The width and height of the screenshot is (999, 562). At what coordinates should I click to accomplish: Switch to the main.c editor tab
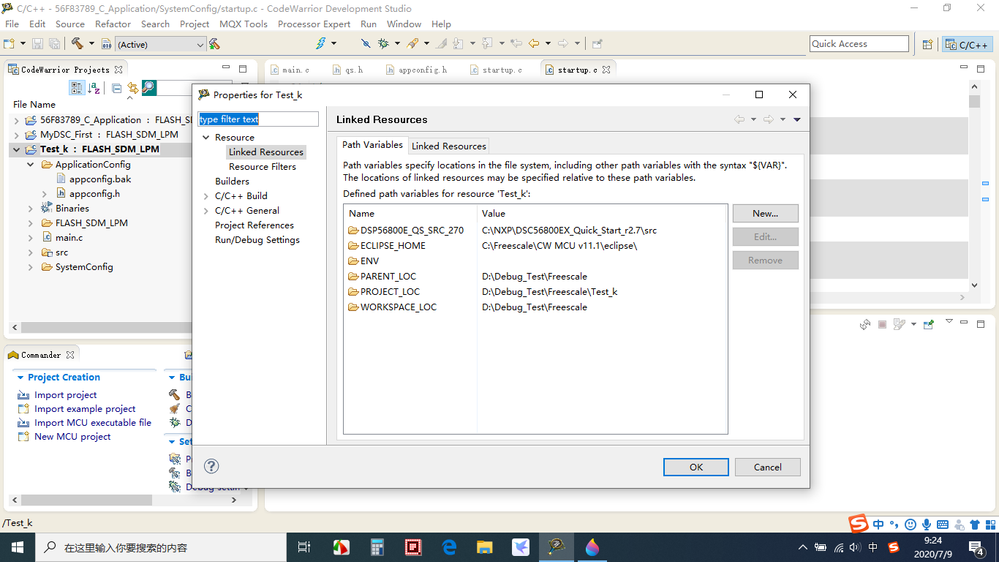(x=290, y=69)
